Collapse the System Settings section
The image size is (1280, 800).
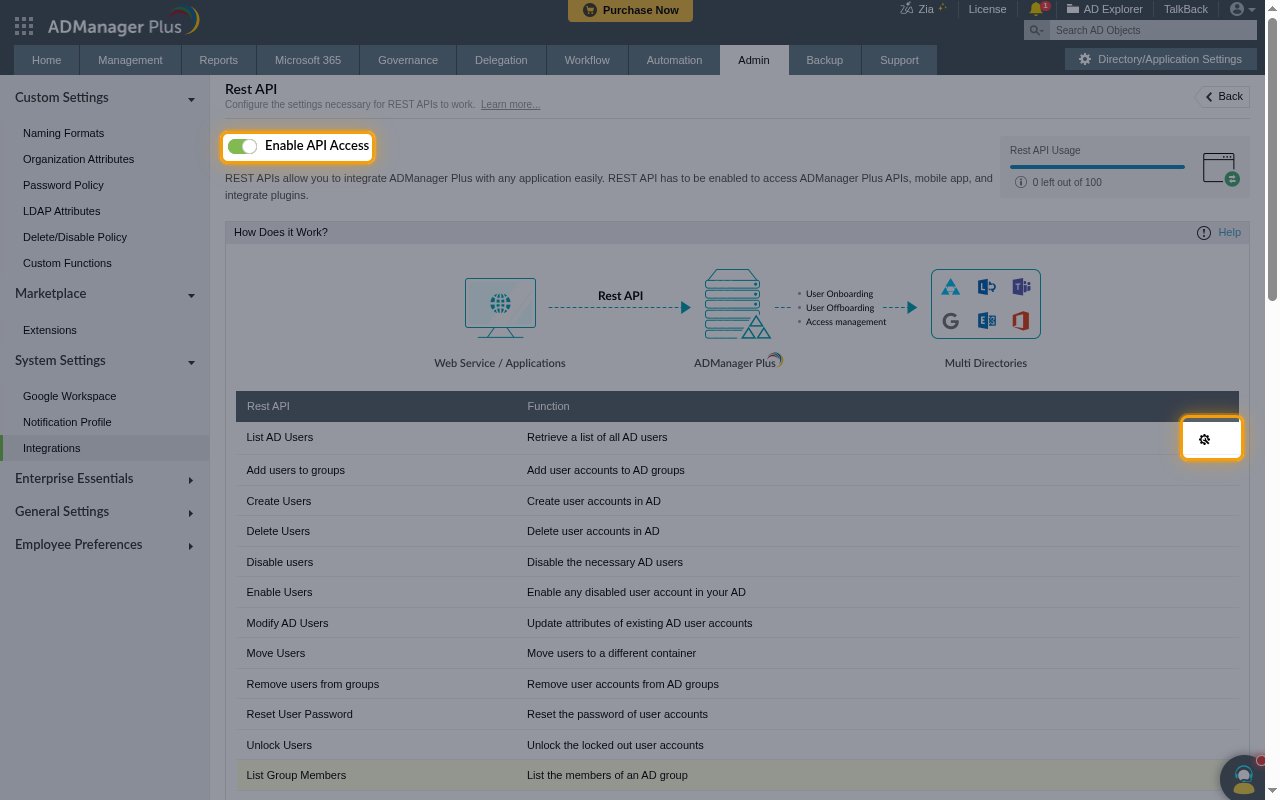[191, 362]
